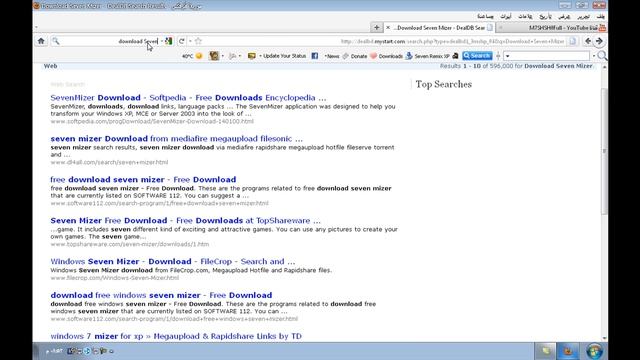Expand the dropdown beside the avatar icon
The image size is (640, 360).
[x=222, y=56]
